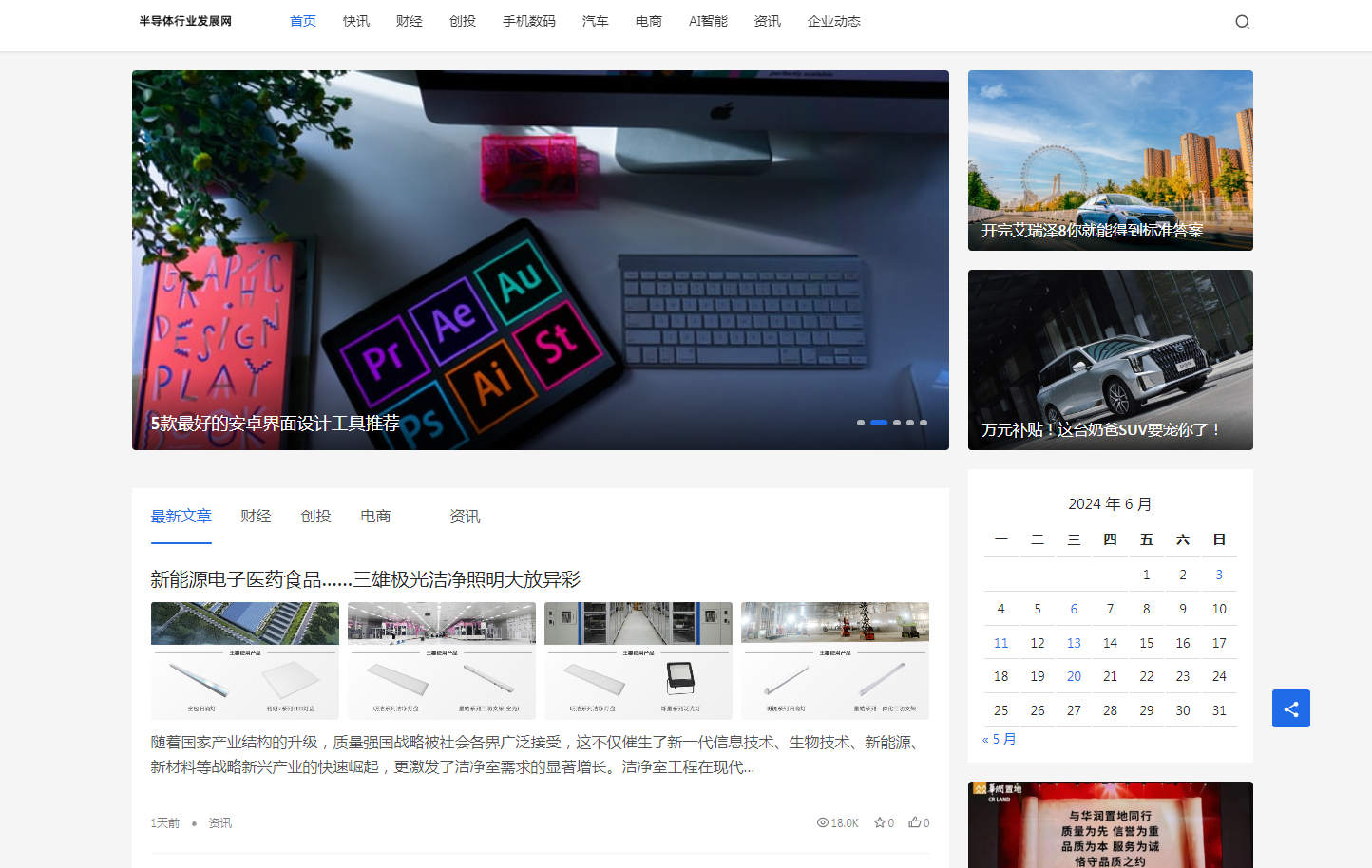The width and height of the screenshot is (1372, 868).
Task: Open calendar date 6
Action: click(1074, 609)
